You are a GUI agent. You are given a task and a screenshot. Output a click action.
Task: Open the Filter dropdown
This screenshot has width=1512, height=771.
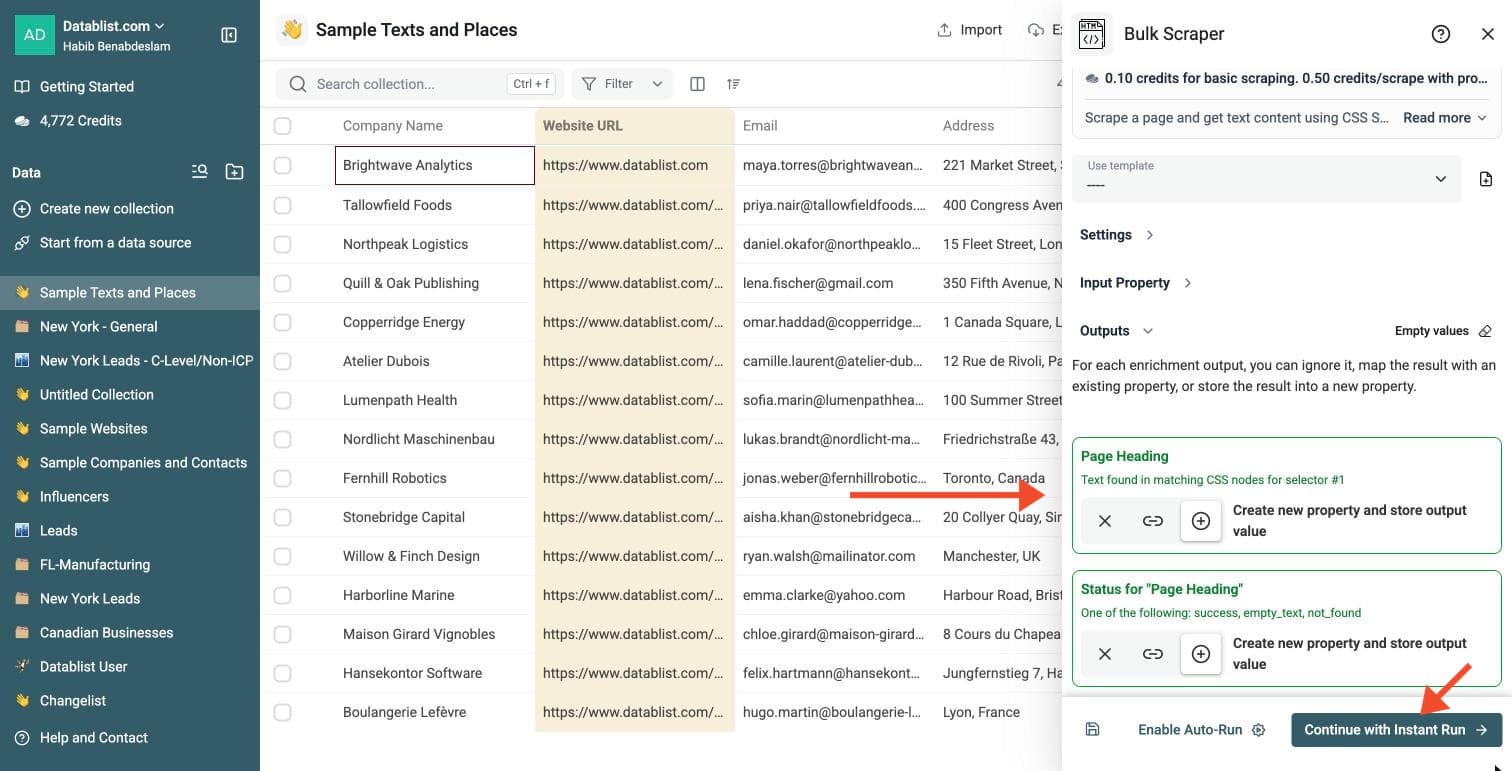pyautogui.click(x=622, y=84)
